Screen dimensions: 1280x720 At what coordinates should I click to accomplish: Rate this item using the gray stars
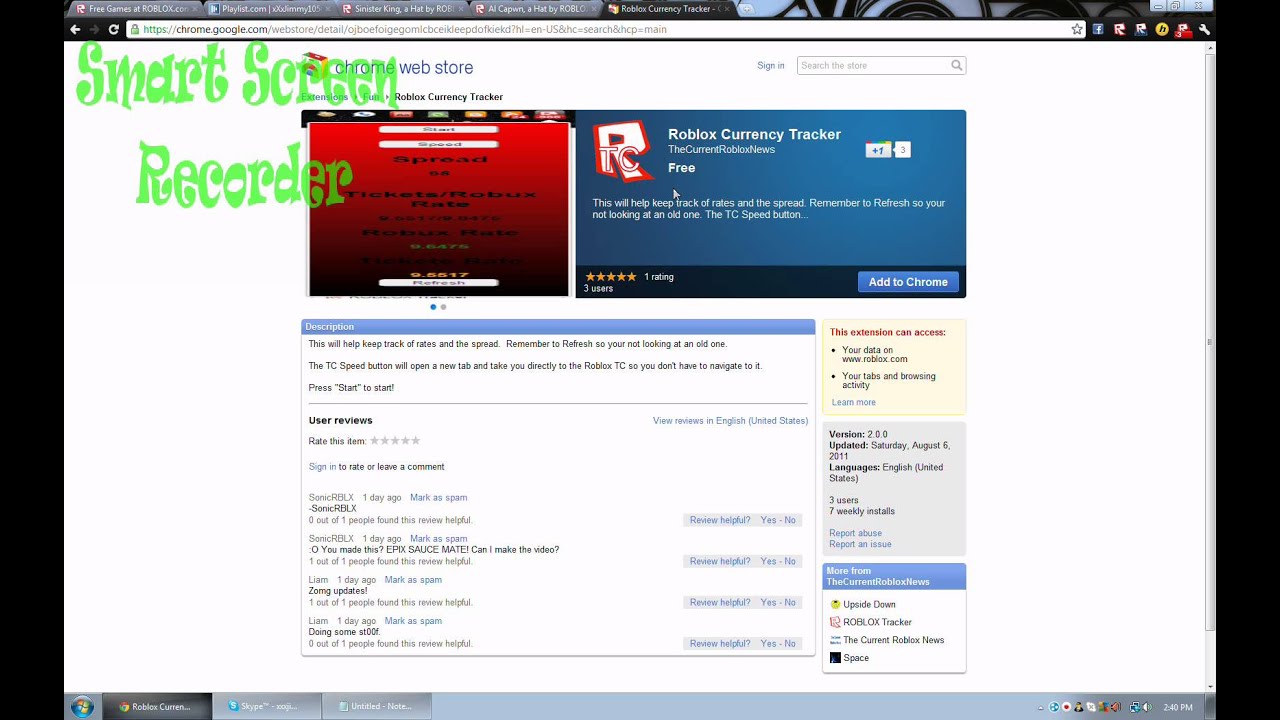[395, 441]
